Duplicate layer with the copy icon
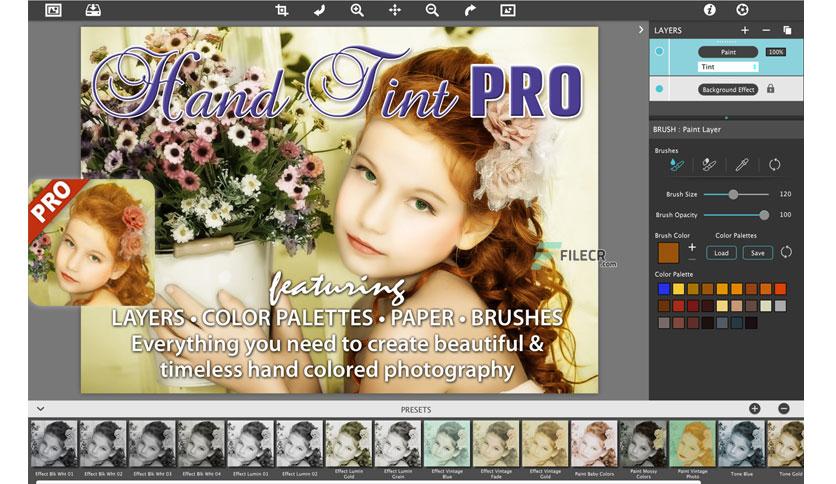Viewport: 836px width, 484px height. click(787, 30)
